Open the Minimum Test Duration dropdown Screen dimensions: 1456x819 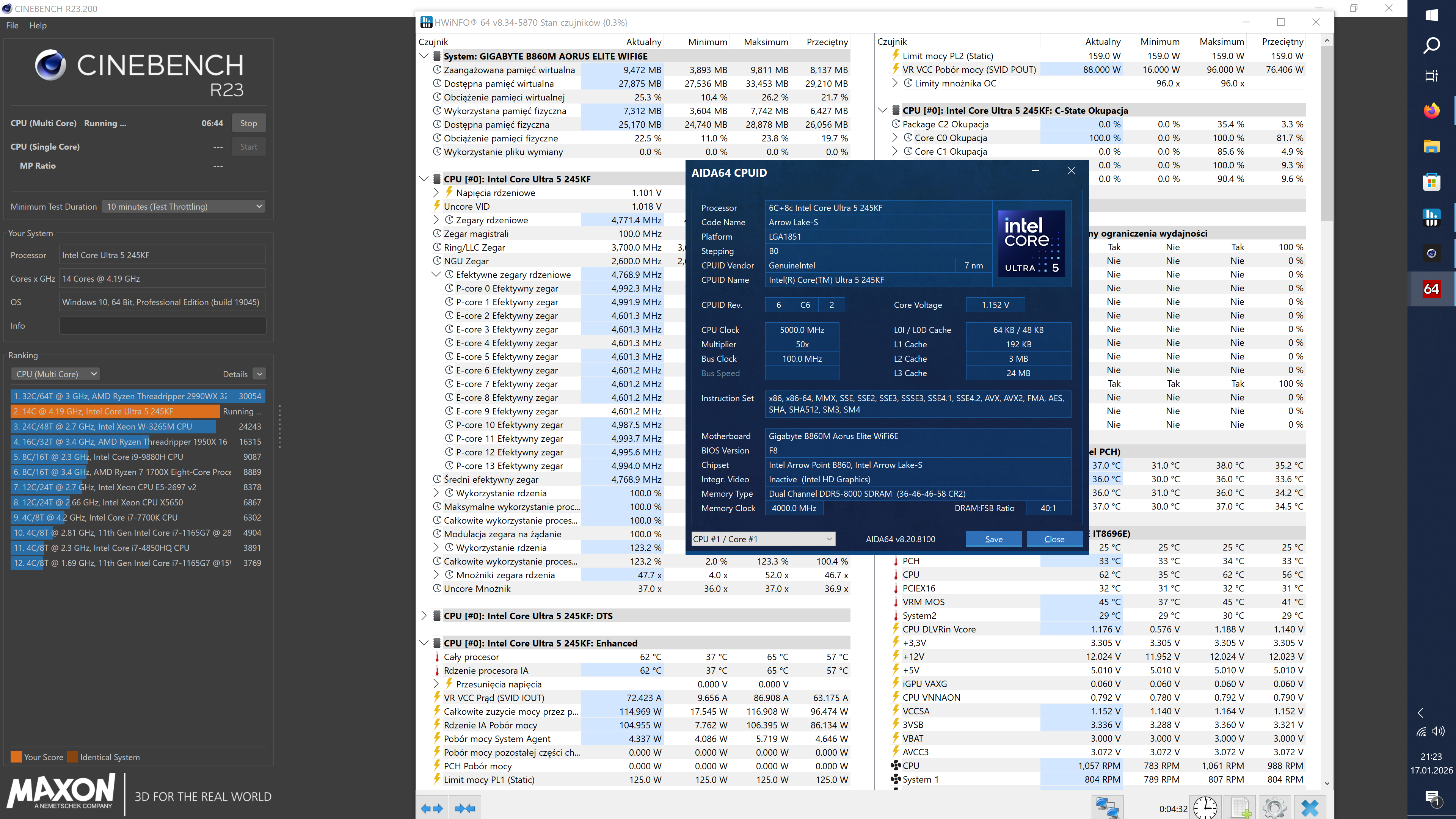pyautogui.click(x=184, y=206)
